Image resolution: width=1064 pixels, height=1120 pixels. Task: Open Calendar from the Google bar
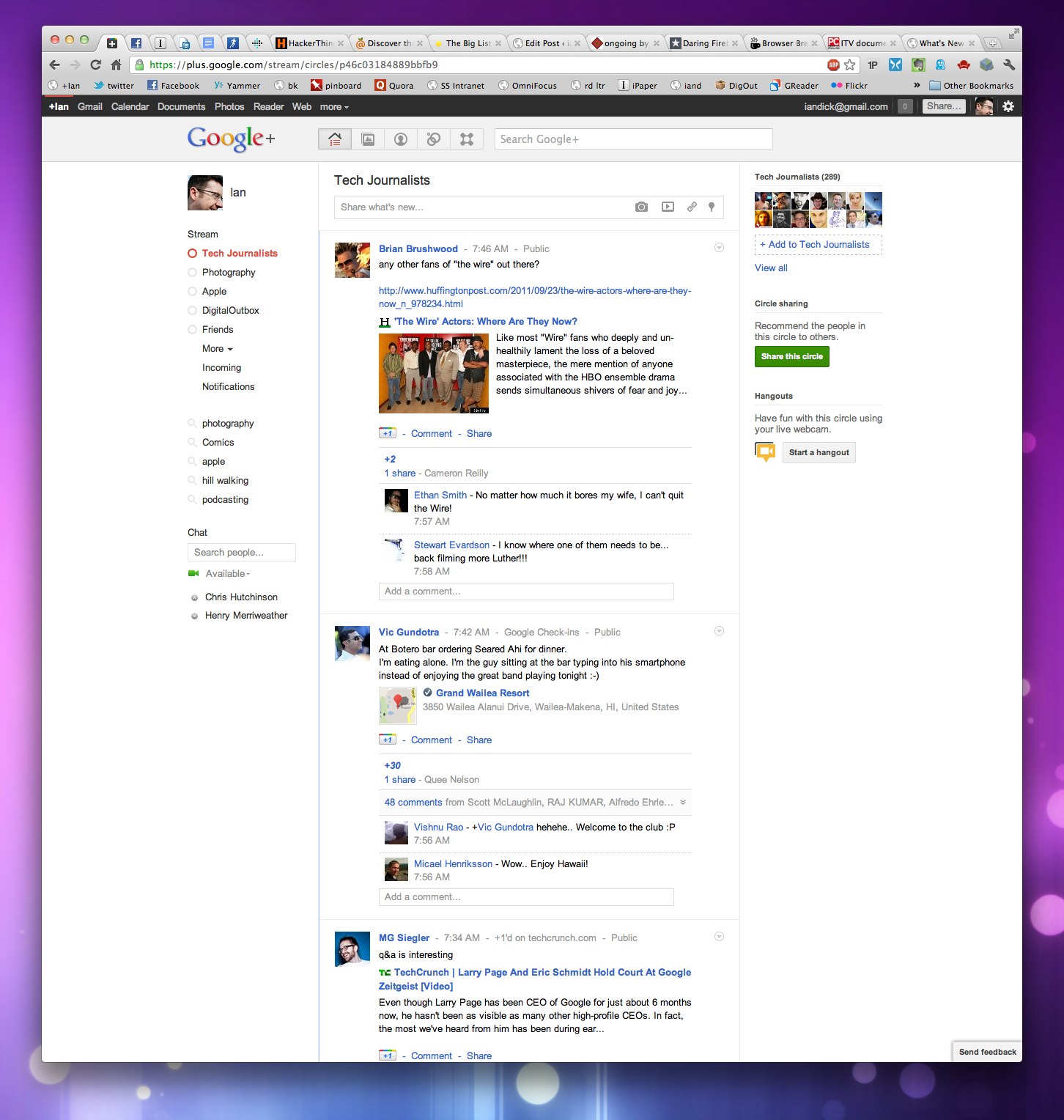pyautogui.click(x=130, y=107)
